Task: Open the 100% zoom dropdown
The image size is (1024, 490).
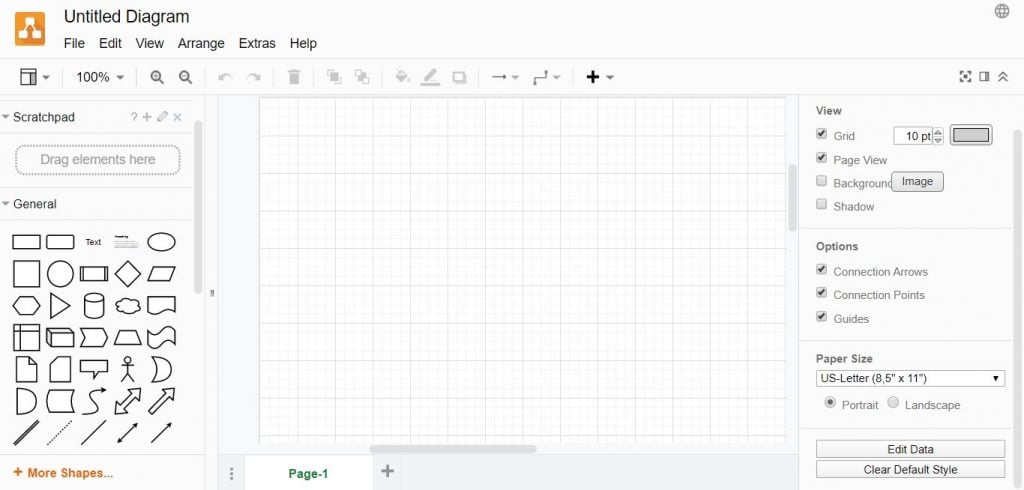Action: pyautogui.click(x=100, y=77)
